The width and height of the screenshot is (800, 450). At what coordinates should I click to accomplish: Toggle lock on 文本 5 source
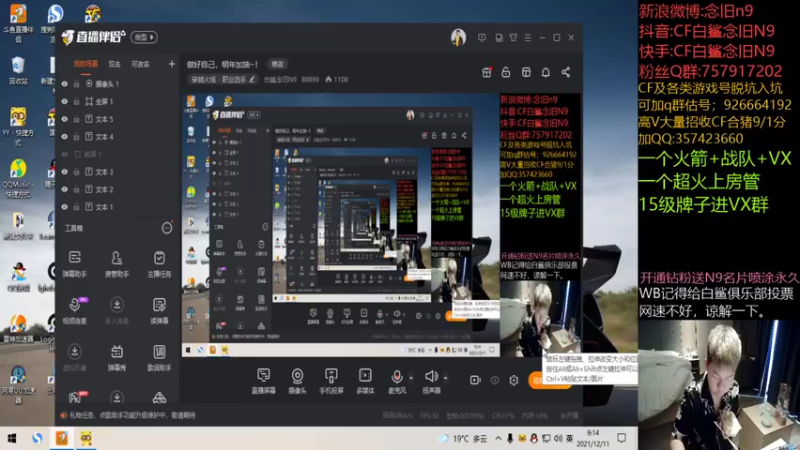(x=77, y=119)
